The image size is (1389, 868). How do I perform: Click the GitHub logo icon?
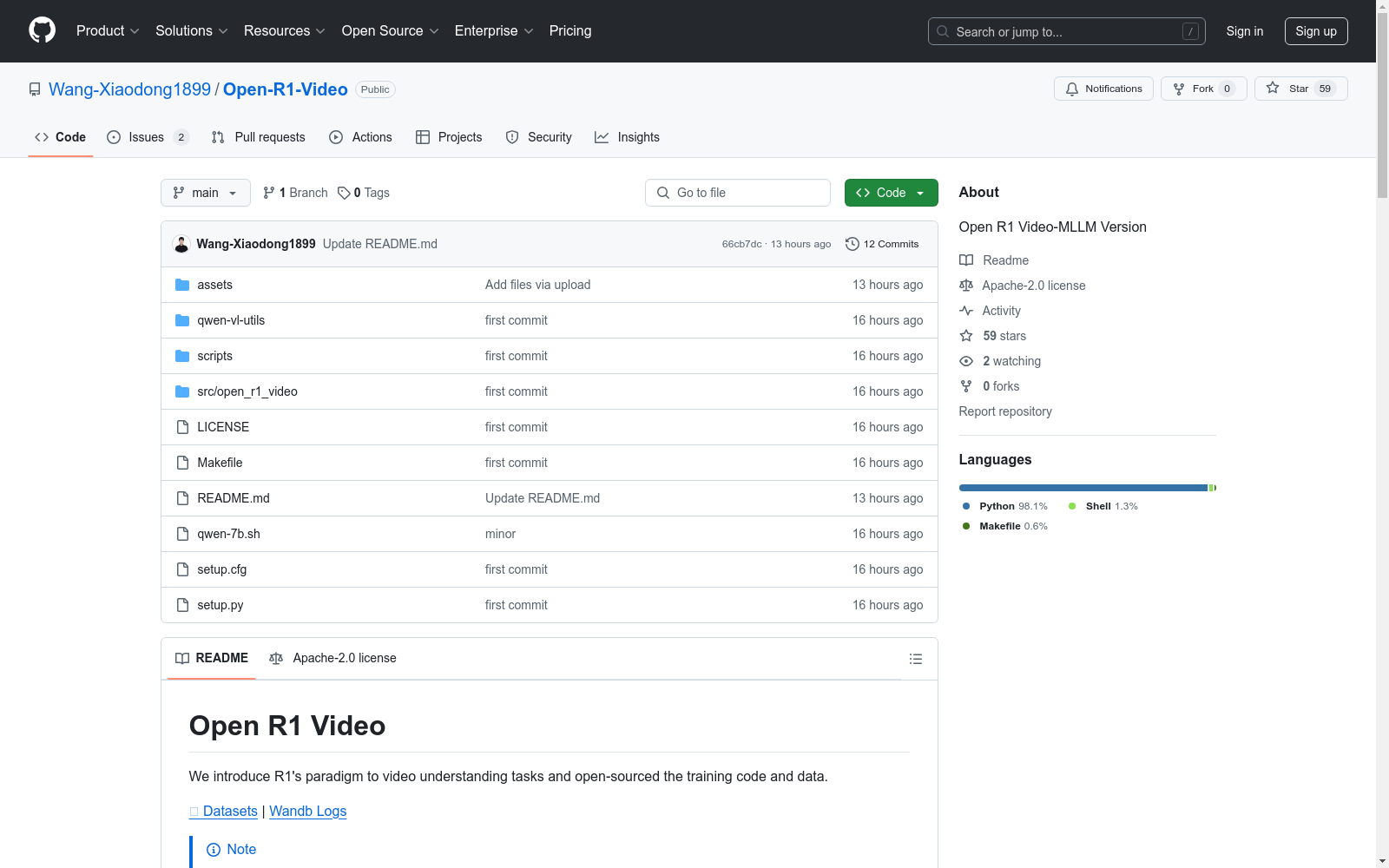click(x=42, y=30)
